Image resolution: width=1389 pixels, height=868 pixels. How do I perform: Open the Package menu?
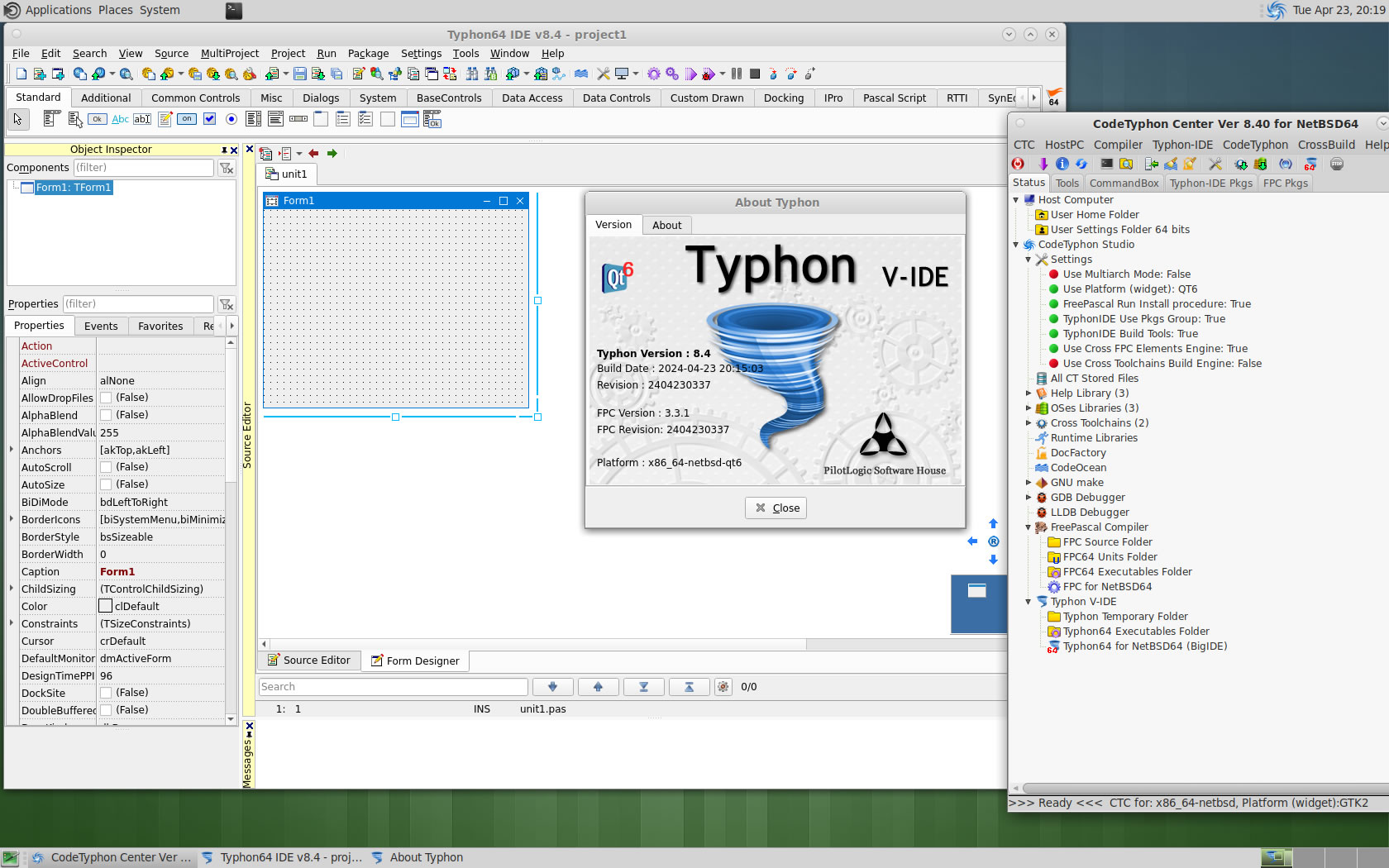click(368, 54)
